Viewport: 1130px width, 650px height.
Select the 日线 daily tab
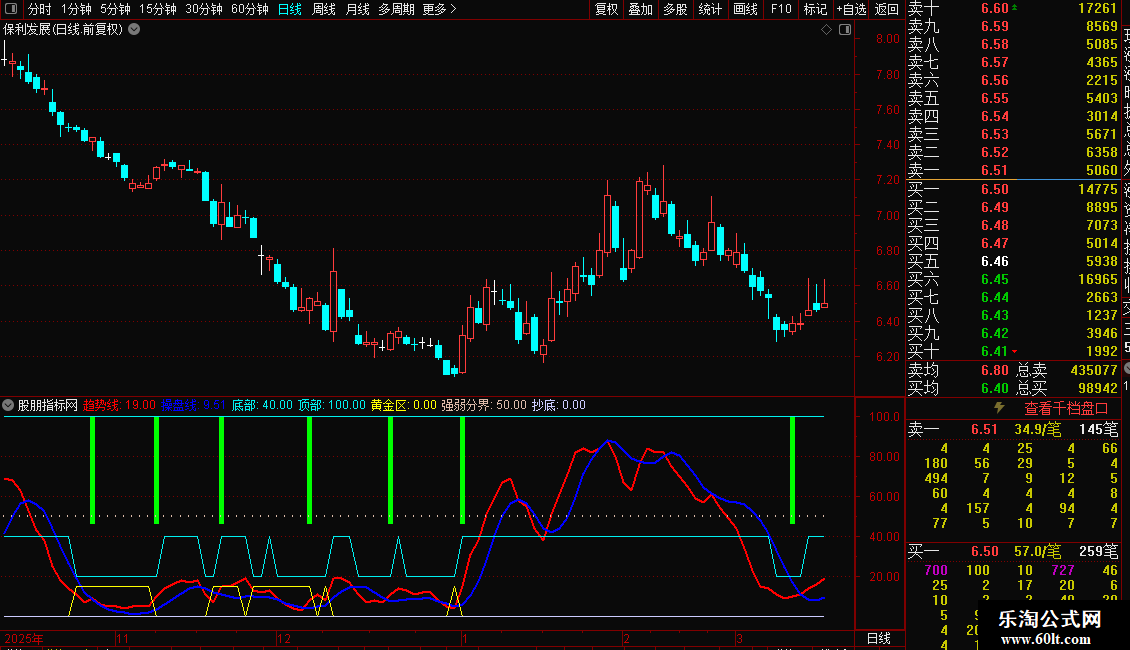coord(290,9)
